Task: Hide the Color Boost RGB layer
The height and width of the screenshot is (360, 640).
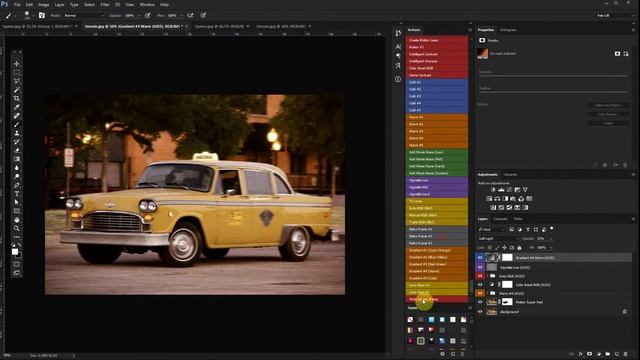Action: click(x=480, y=285)
